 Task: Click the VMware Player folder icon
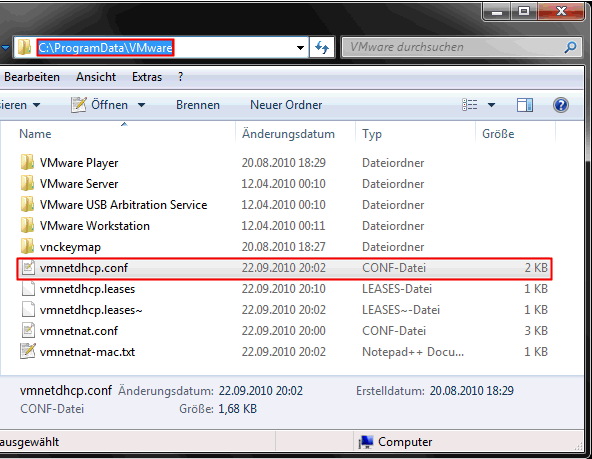(27, 163)
